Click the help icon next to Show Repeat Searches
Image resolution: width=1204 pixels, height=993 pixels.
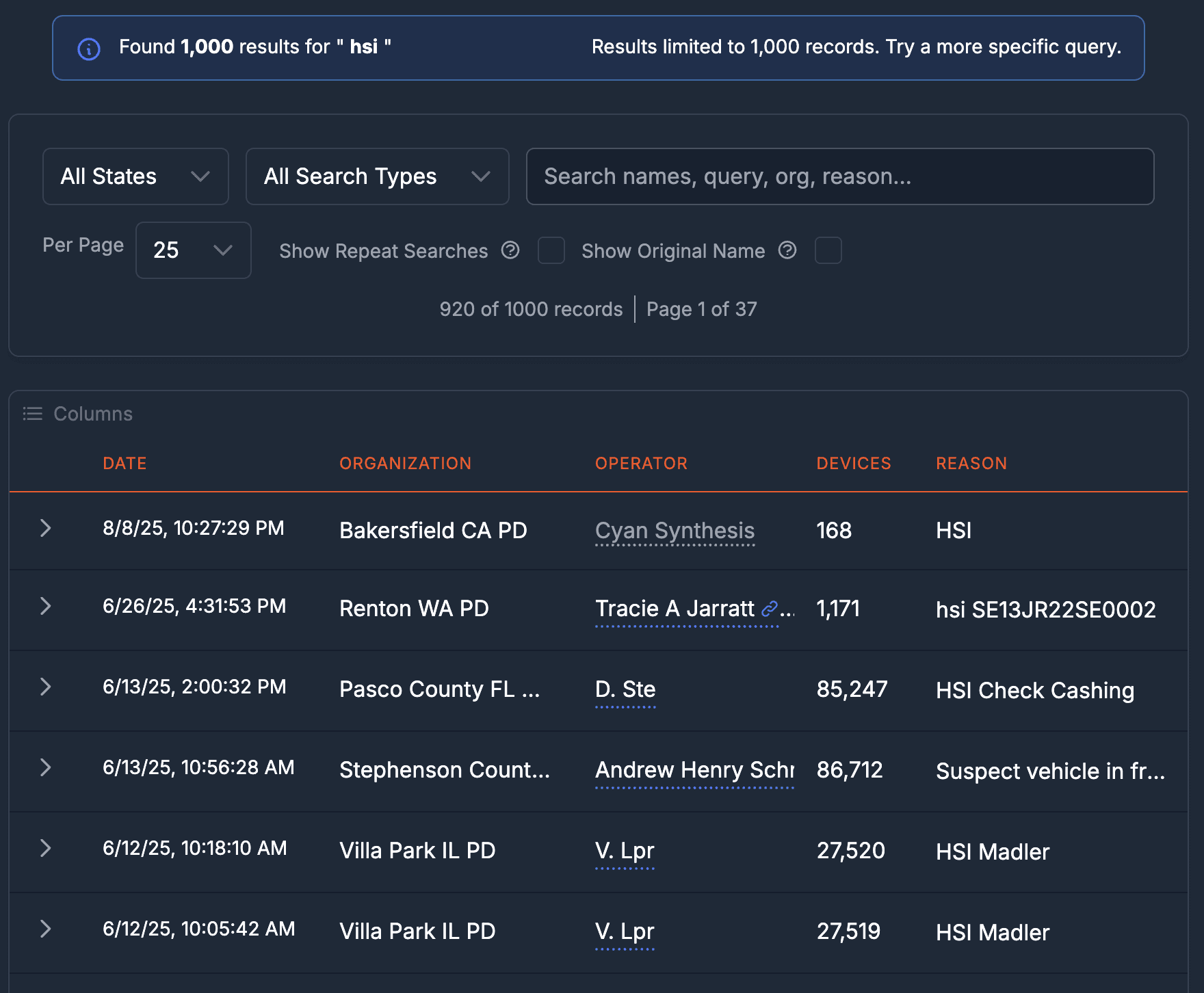coord(510,250)
